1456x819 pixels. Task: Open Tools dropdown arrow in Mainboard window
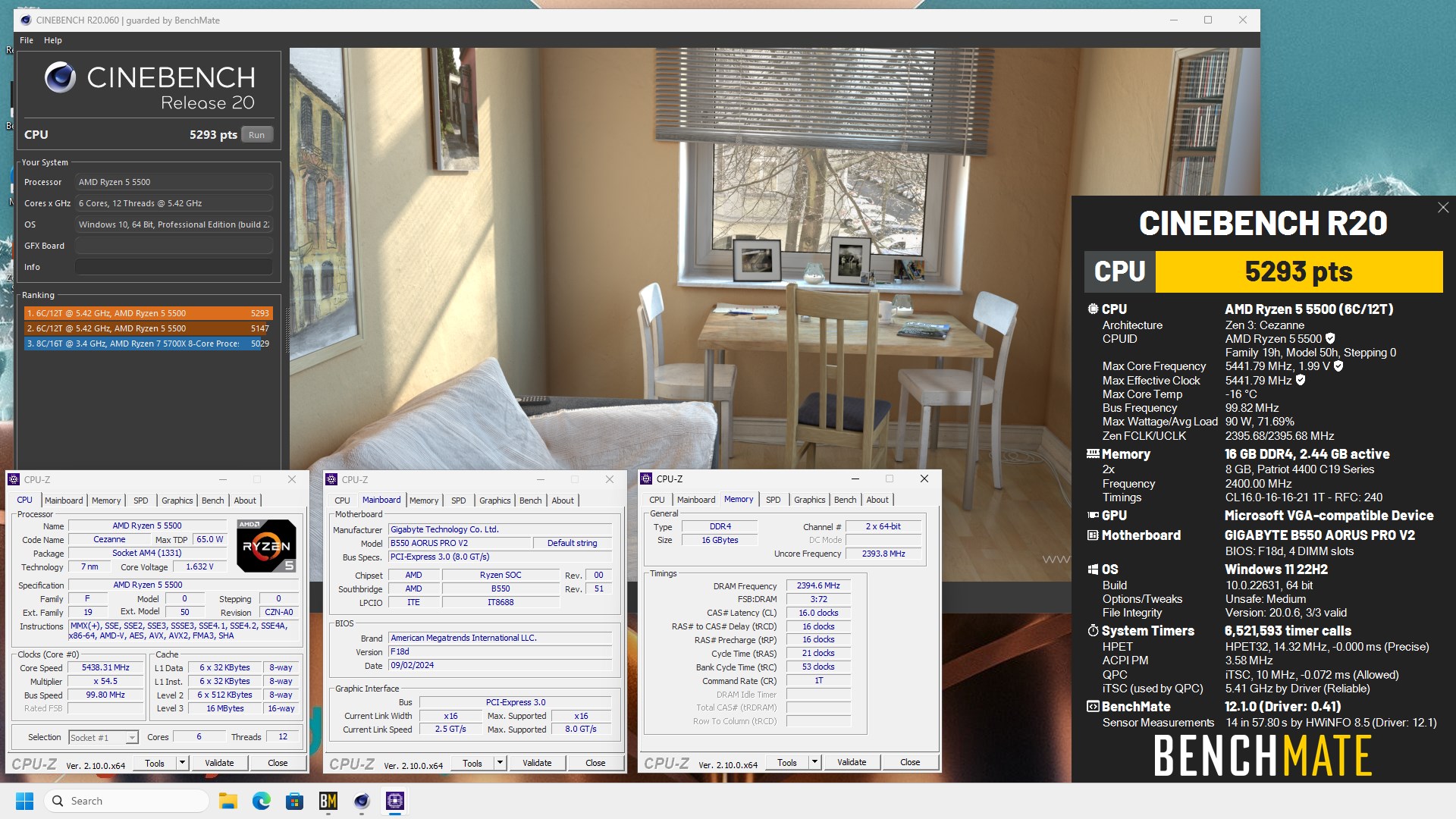point(500,763)
